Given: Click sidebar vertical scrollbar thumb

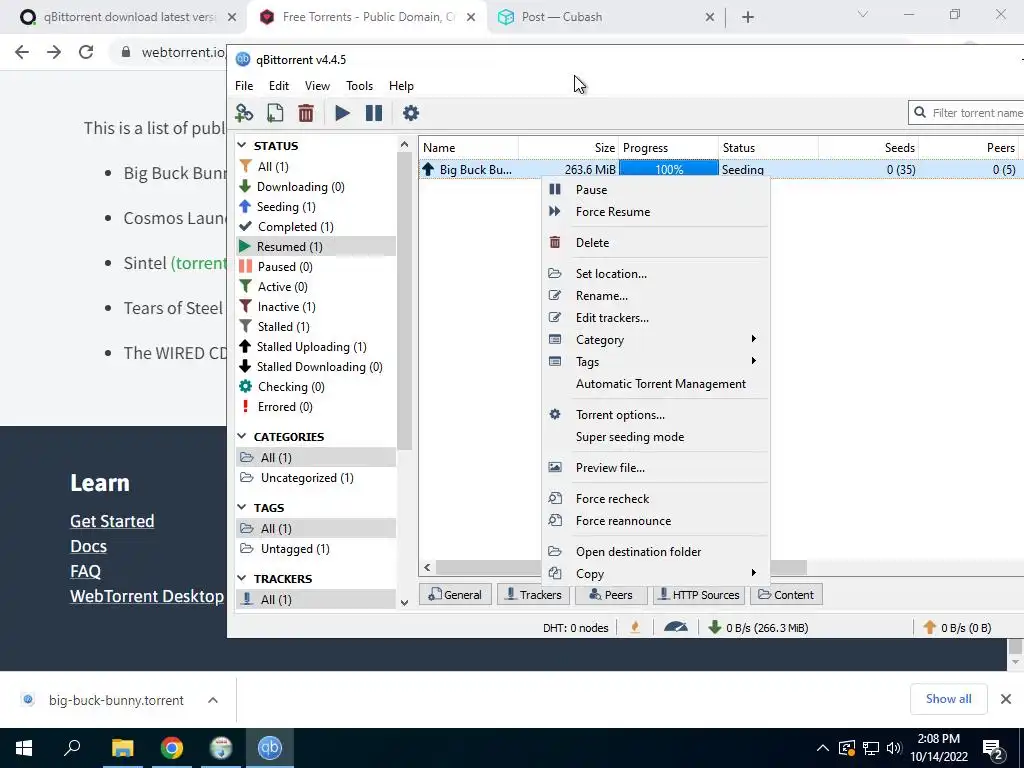Looking at the screenshot, I should pos(404,300).
